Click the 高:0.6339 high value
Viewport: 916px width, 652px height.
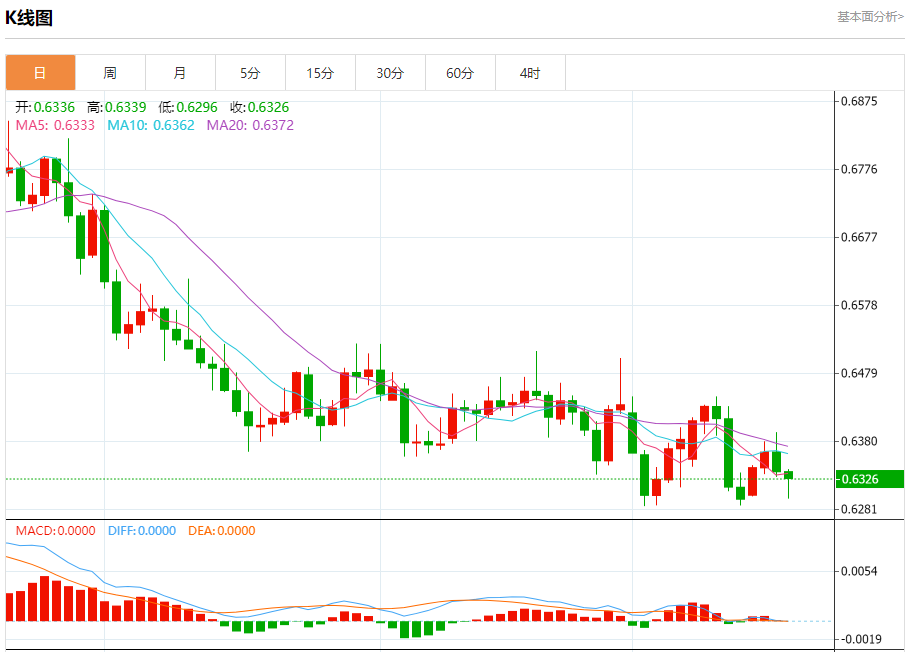tap(117, 107)
